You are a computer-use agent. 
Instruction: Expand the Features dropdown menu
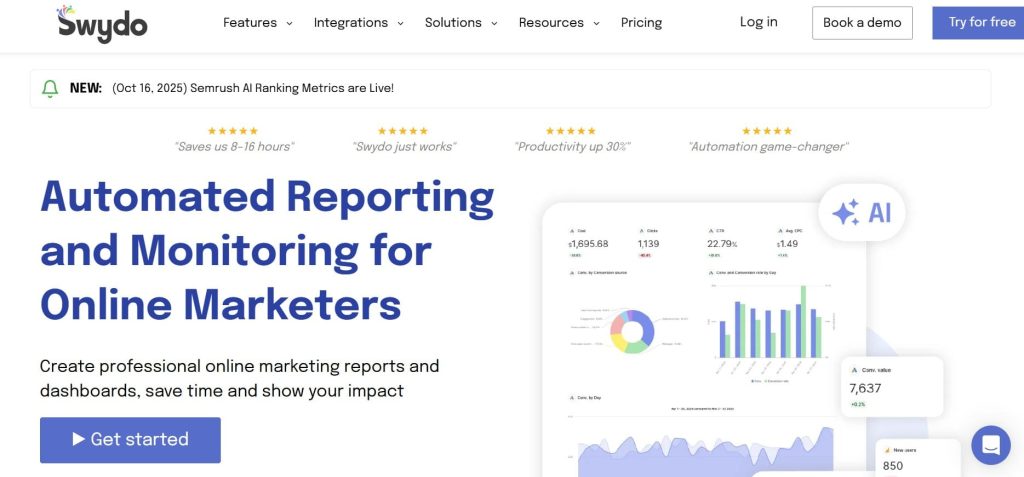257,23
